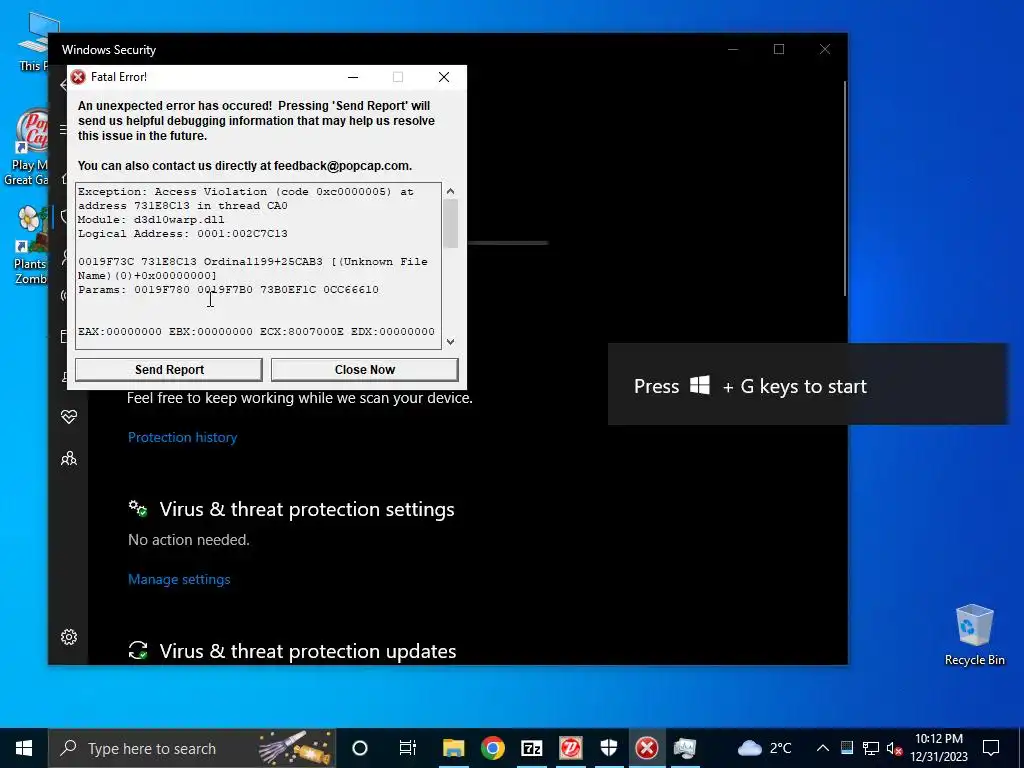The height and width of the screenshot is (768, 1024).
Task: Click the Send Report button
Action: coord(169,370)
